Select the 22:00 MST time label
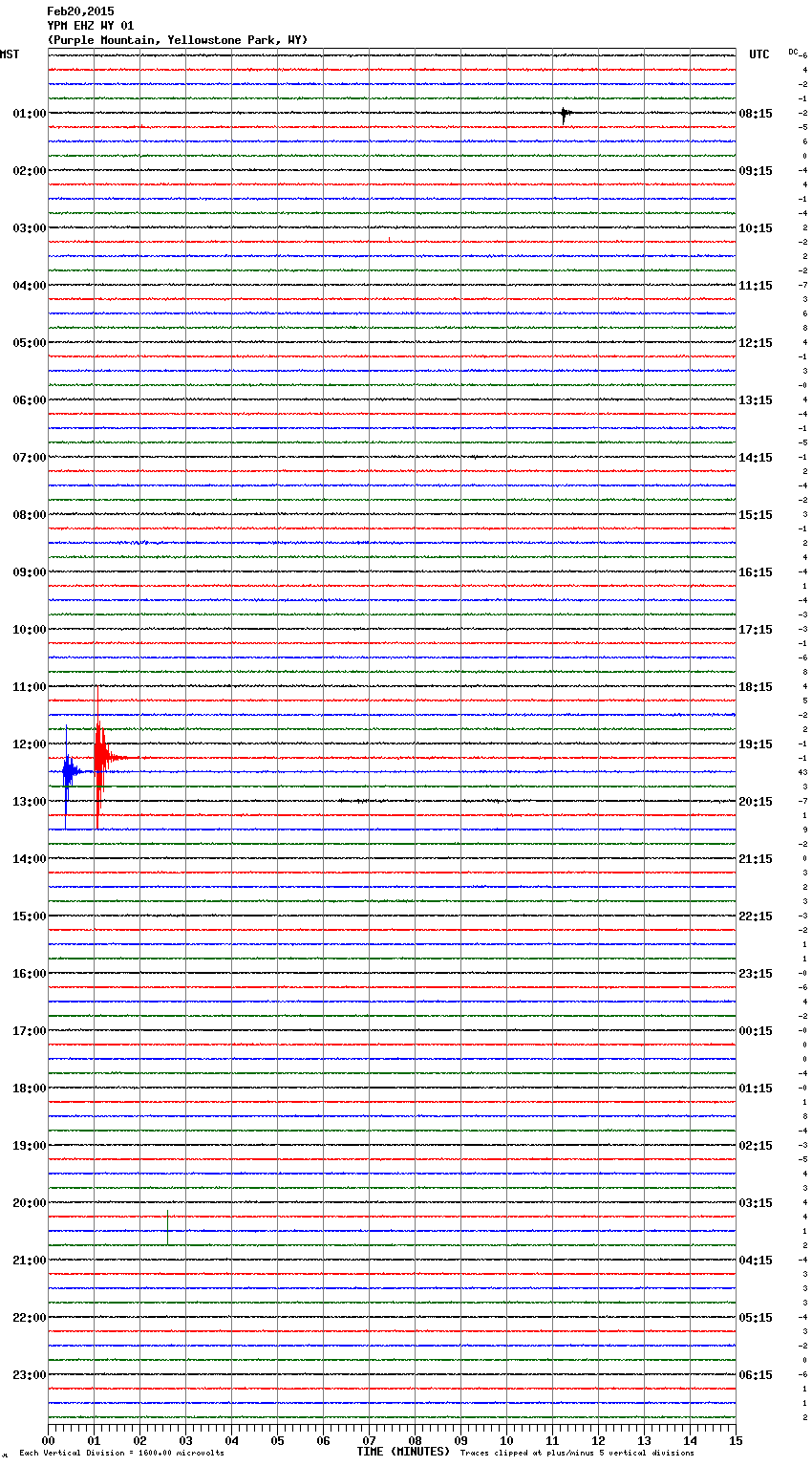 [x=30, y=1318]
